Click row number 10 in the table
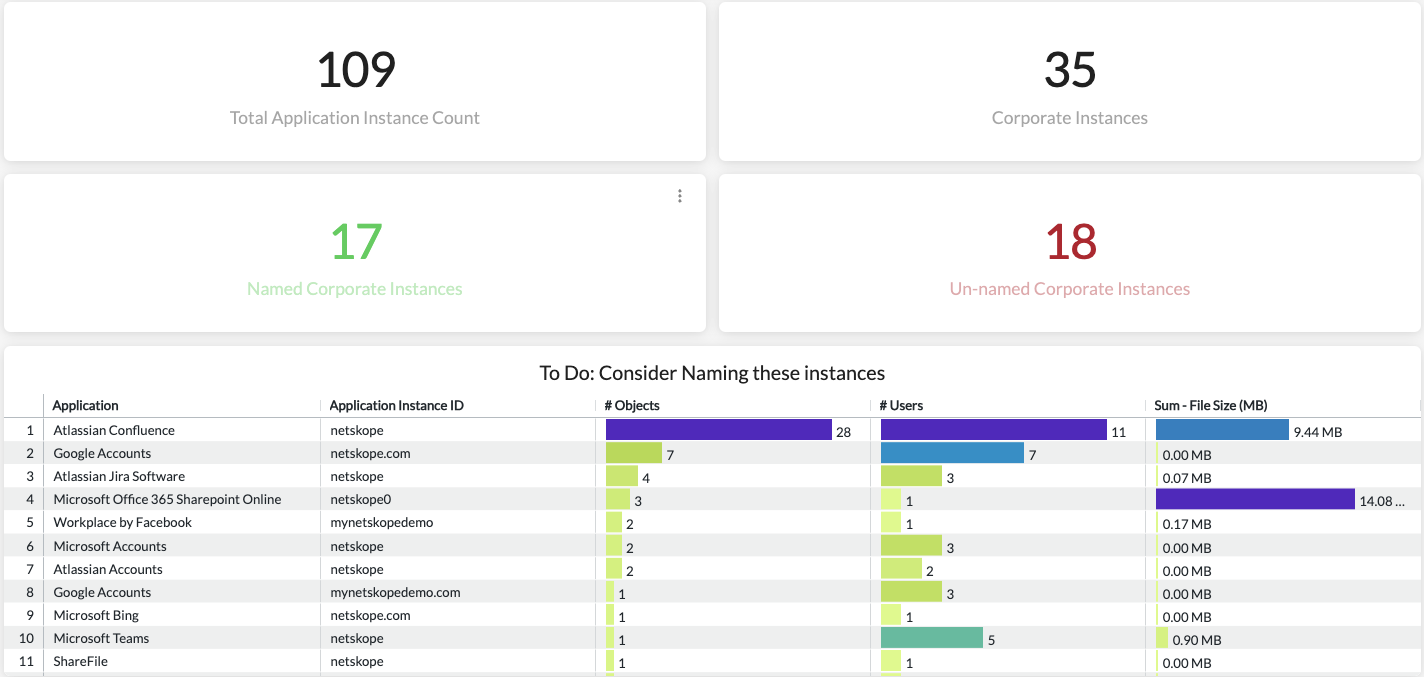 pyautogui.click(x=27, y=638)
